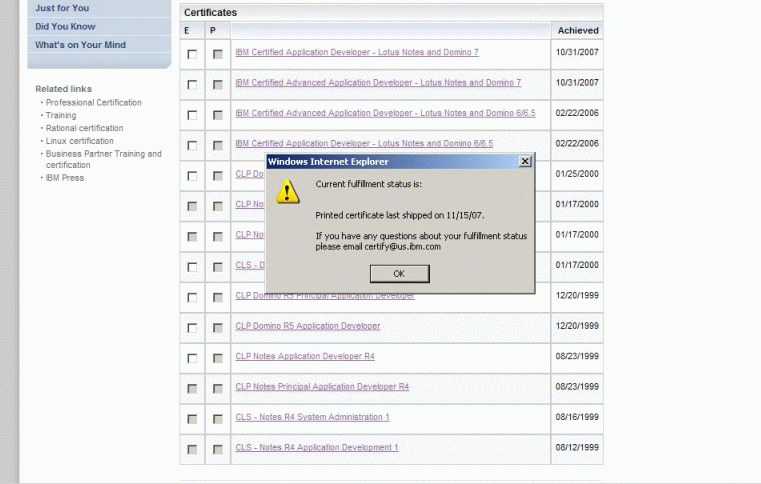Open Linux certification link
761x484 pixels.
coord(80,141)
